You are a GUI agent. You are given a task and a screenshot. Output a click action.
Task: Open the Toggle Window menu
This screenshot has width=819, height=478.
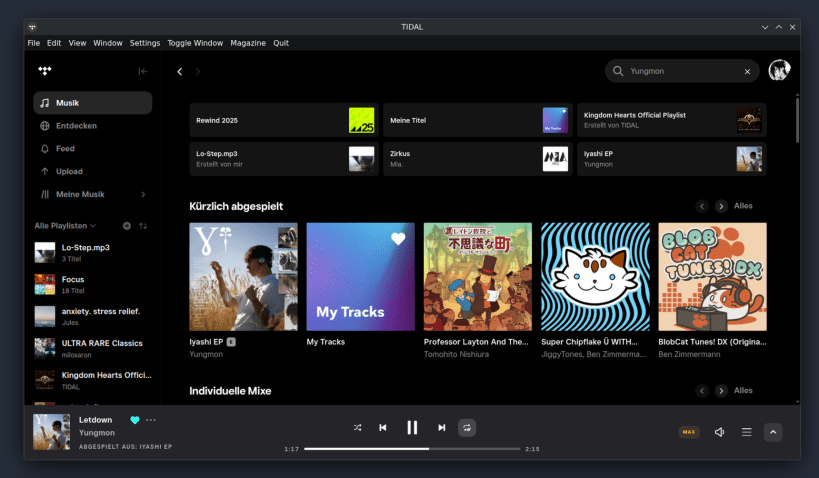tap(195, 43)
